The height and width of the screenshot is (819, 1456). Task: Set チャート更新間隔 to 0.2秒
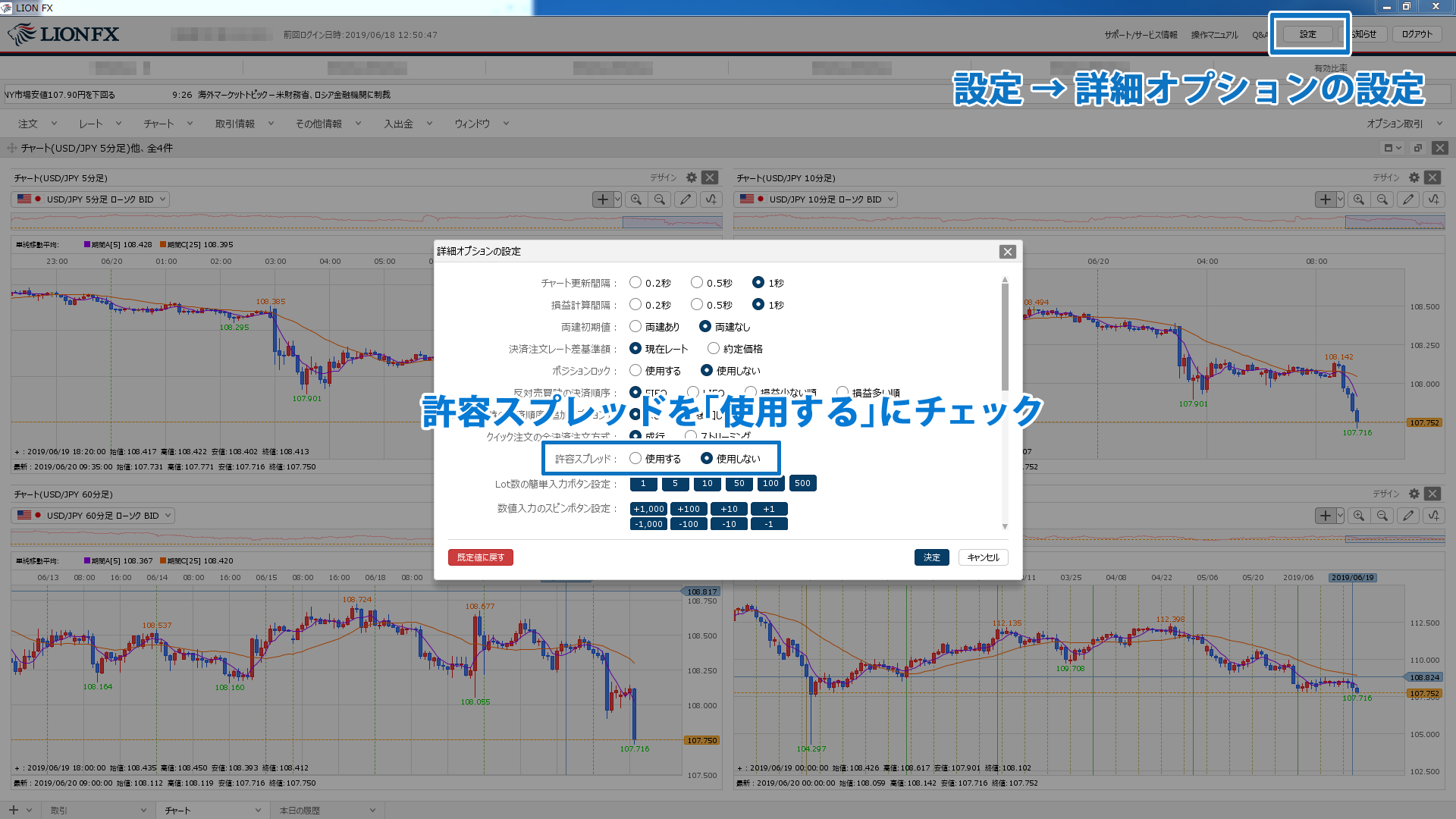(x=635, y=282)
